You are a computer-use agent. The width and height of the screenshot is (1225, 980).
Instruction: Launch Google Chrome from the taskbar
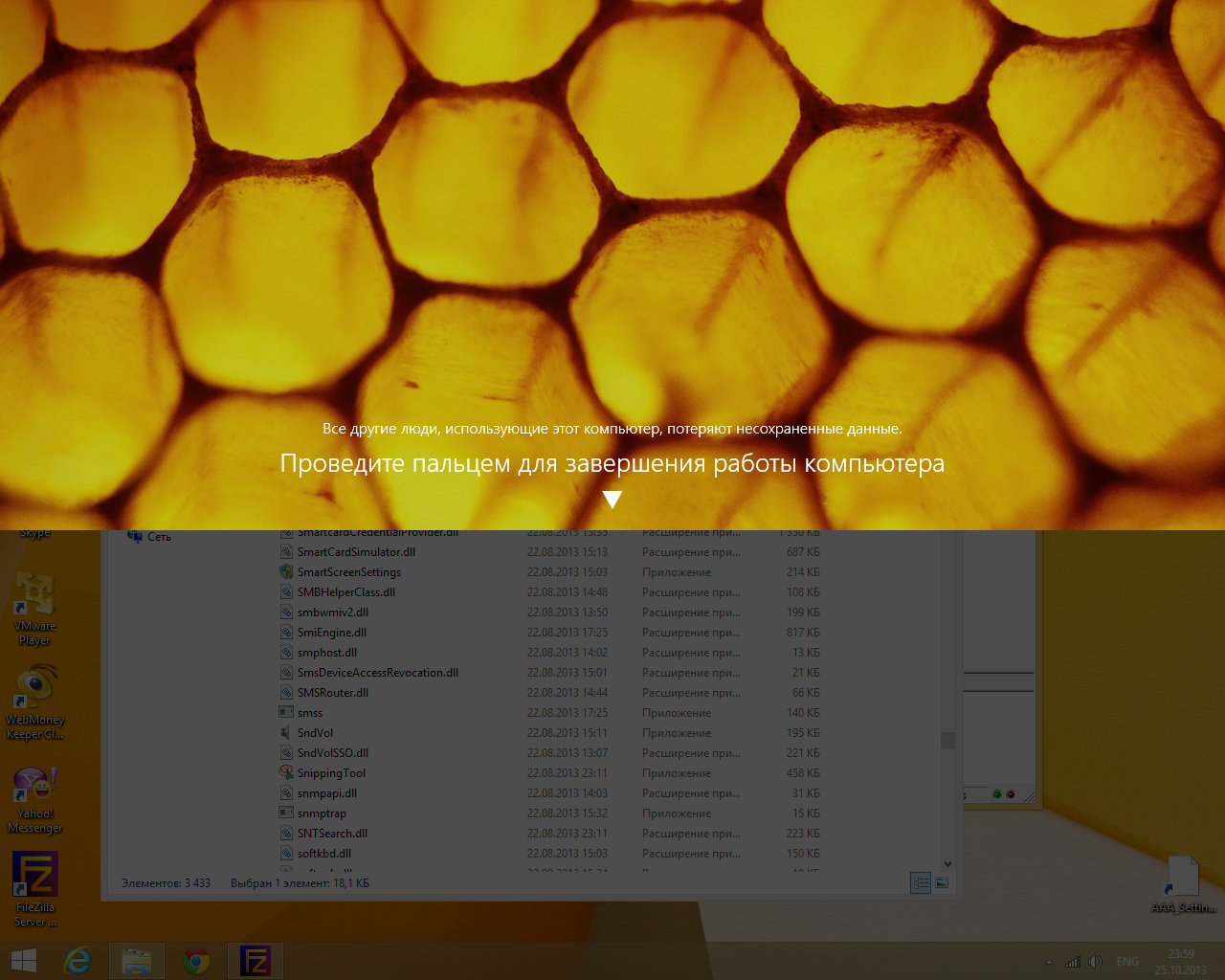(196, 960)
